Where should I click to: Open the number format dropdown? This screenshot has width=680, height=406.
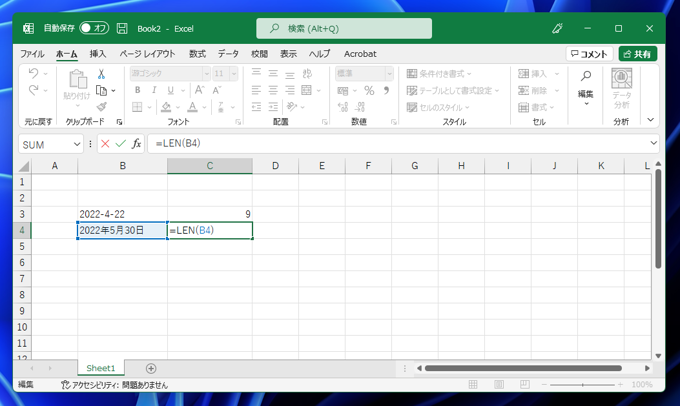(x=389, y=74)
